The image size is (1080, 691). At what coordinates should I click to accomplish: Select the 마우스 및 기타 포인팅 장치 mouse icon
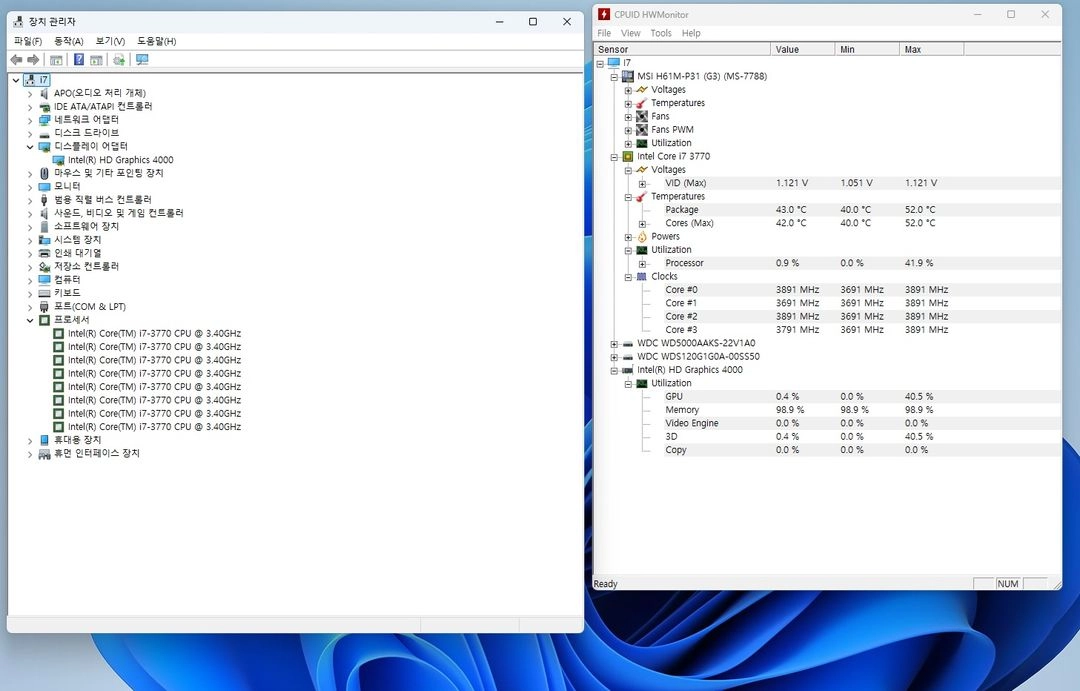pyautogui.click(x=45, y=173)
